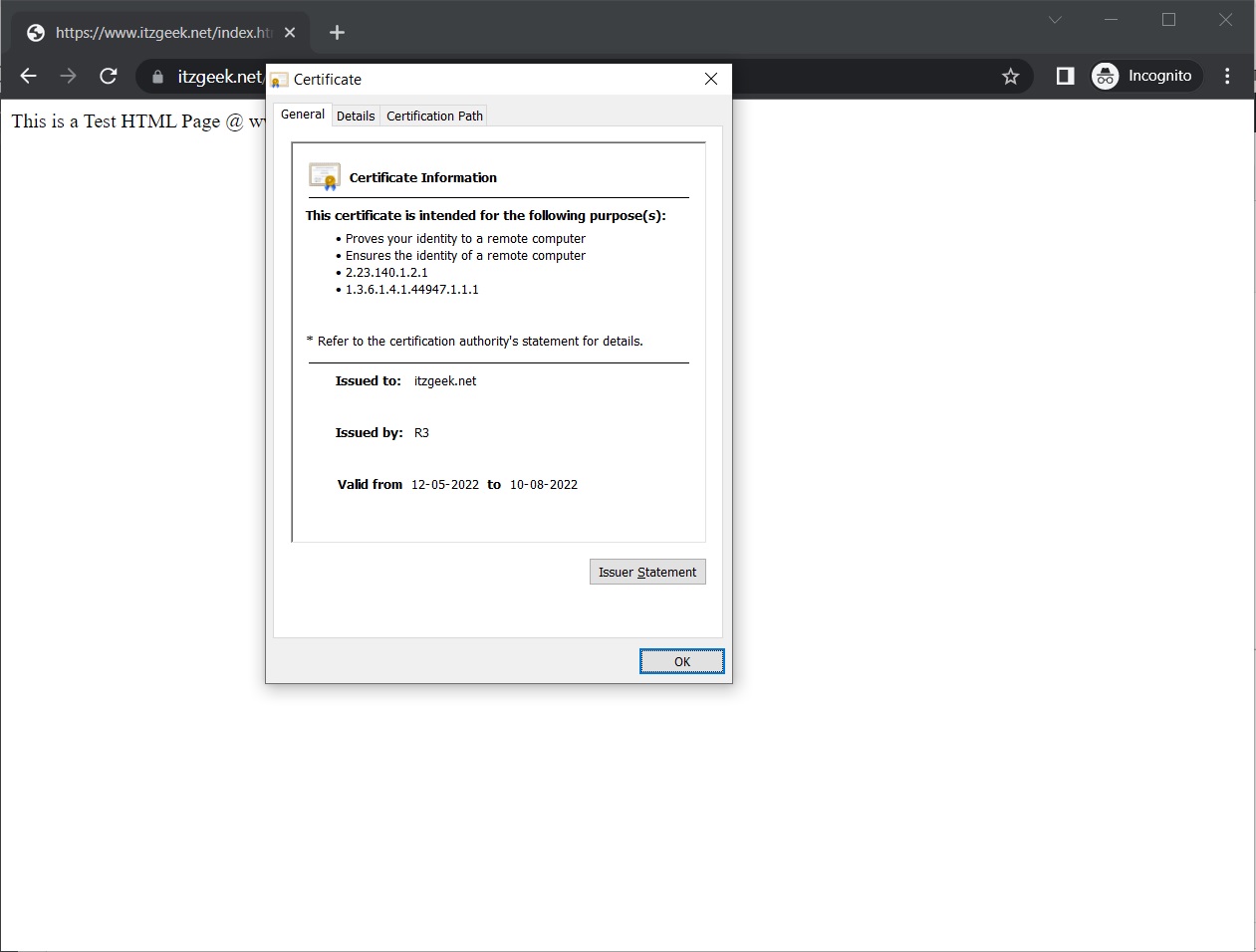Confirm the dialog with OK

point(682,661)
